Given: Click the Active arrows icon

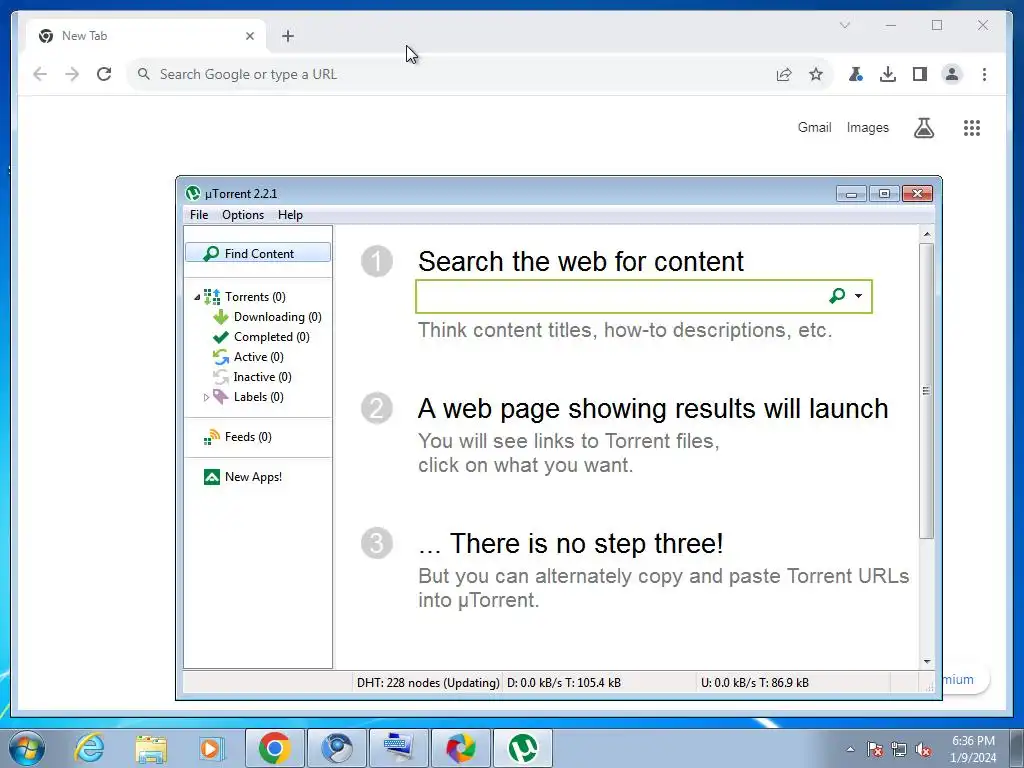Looking at the screenshot, I should (x=221, y=357).
